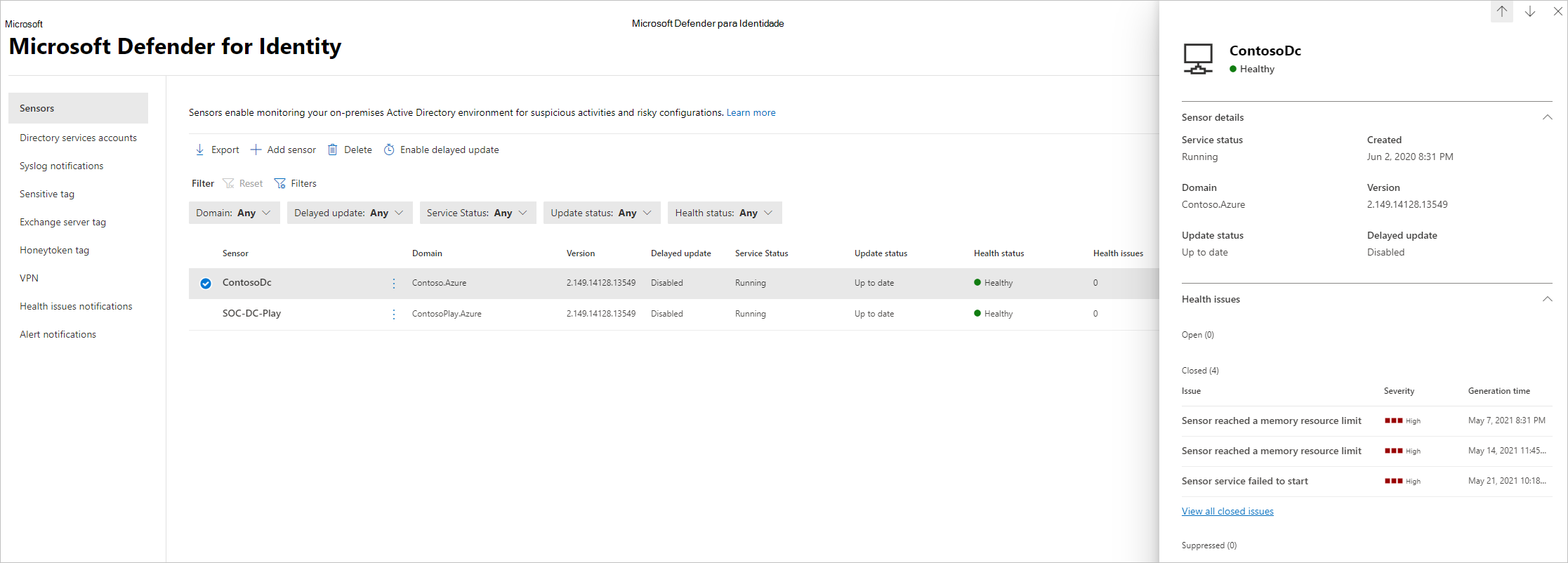Click Enable delayed update button label
The height and width of the screenshot is (563, 1568).
pos(449,150)
